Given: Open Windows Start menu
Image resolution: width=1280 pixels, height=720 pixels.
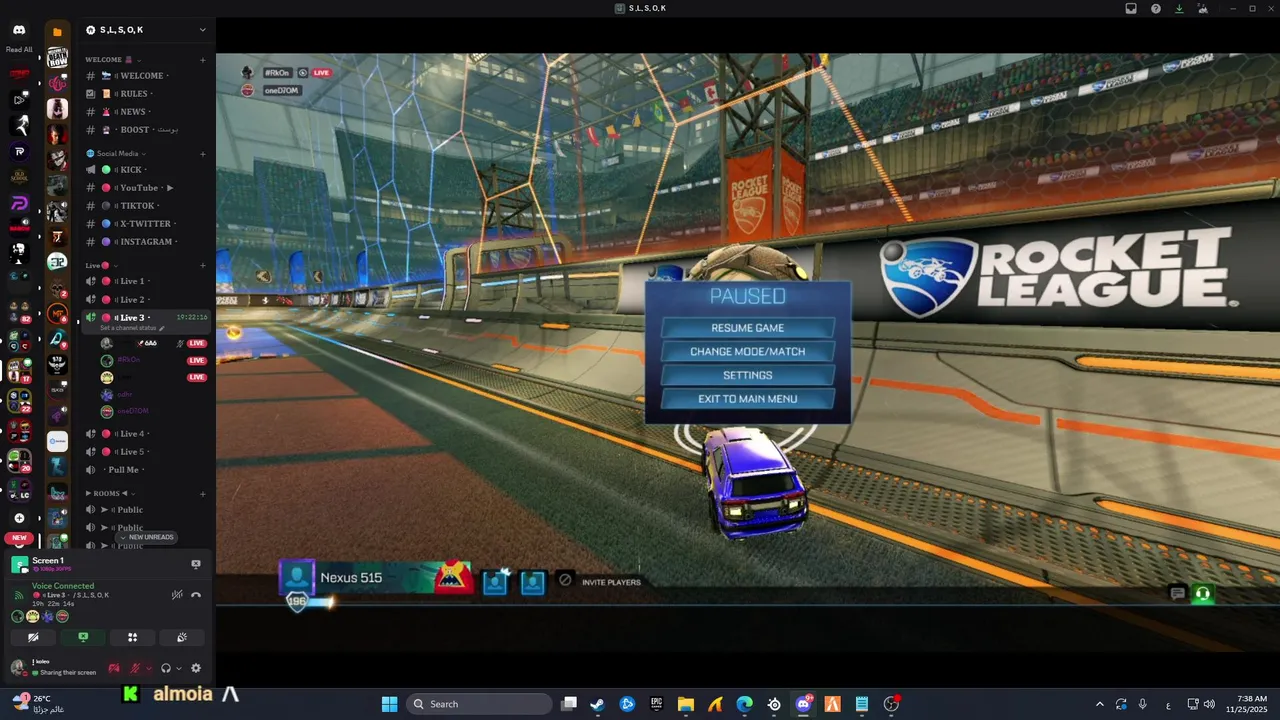Looking at the screenshot, I should 389,704.
